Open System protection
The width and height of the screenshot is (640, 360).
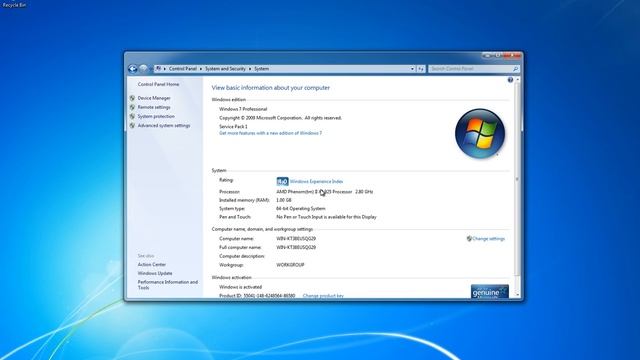[x=156, y=116]
